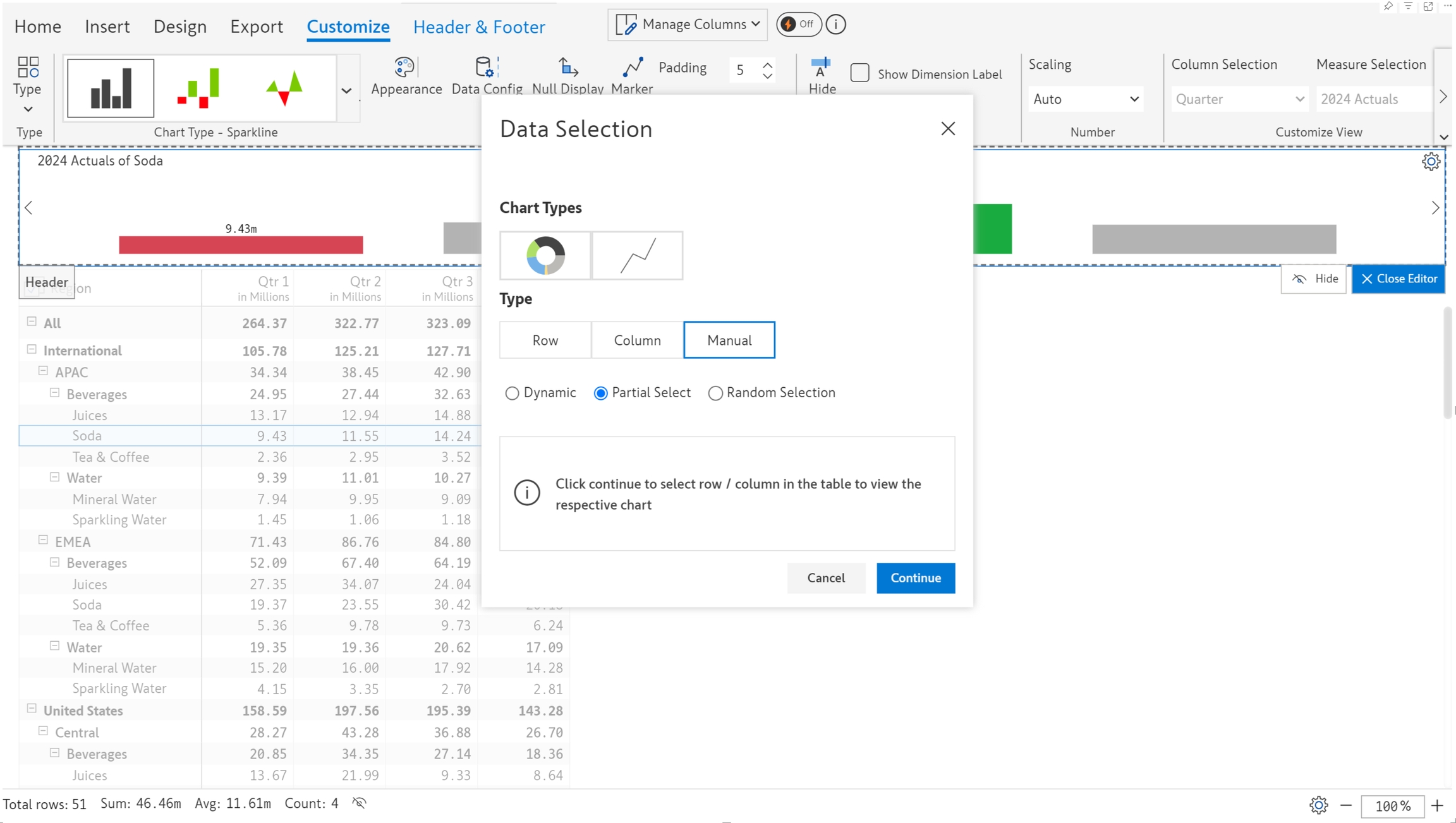Open the Scaling Auto dropdown

click(x=1085, y=99)
